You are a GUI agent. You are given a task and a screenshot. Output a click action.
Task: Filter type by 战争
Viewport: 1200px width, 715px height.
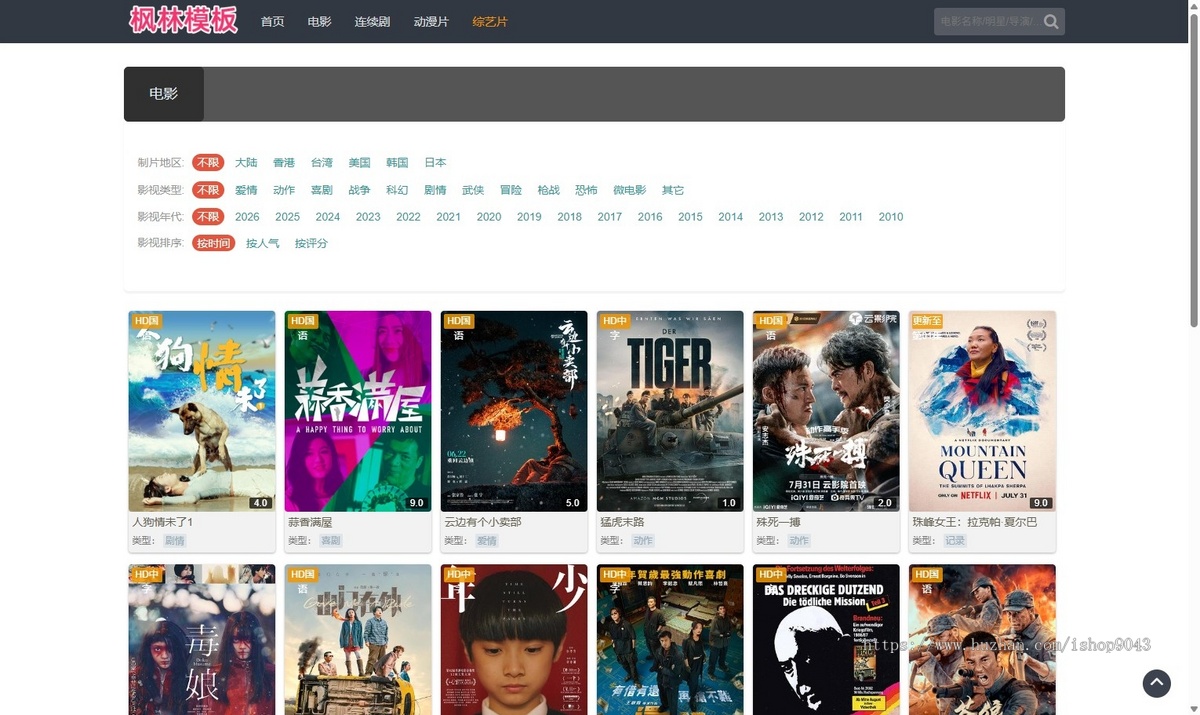[x=360, y=190]
